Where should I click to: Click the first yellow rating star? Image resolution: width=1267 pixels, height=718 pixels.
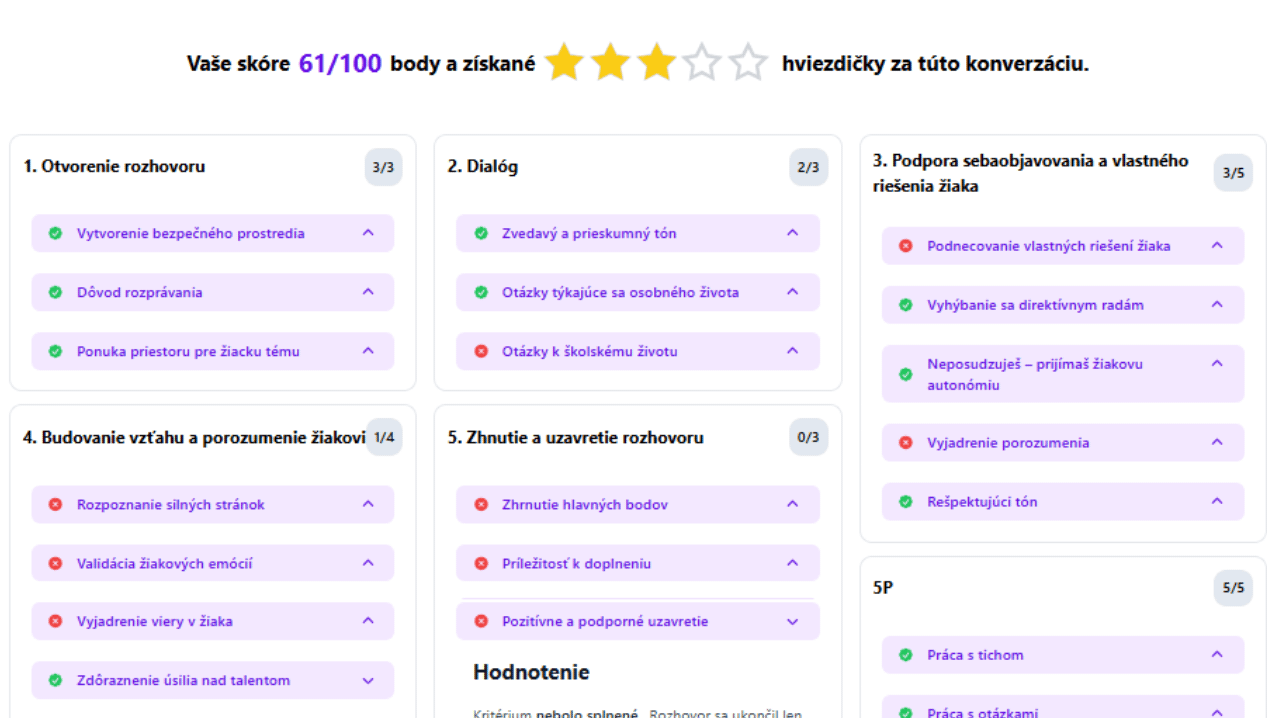click(x=564, y=63)
